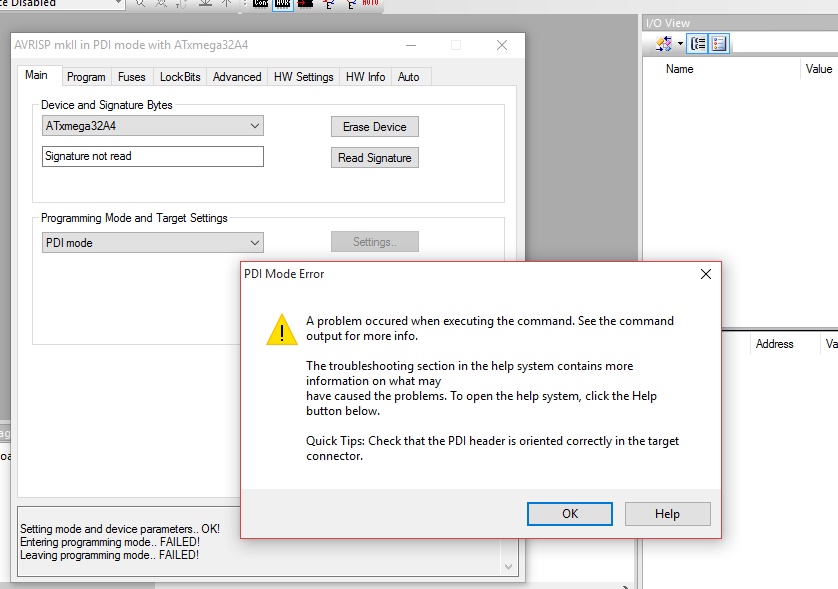This screenshot has width=838, height=589.
Task: Click the 'AVR' programmer toolbar icon
Action: [x=283, y=4]
